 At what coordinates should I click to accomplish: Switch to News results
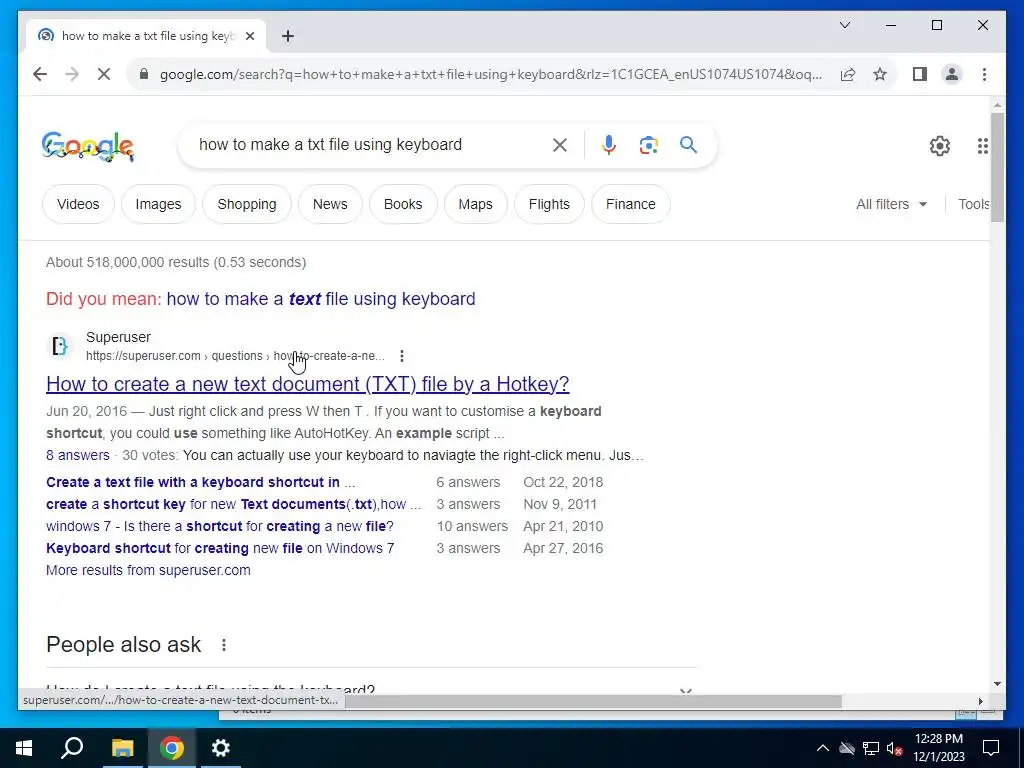(330, 204)
